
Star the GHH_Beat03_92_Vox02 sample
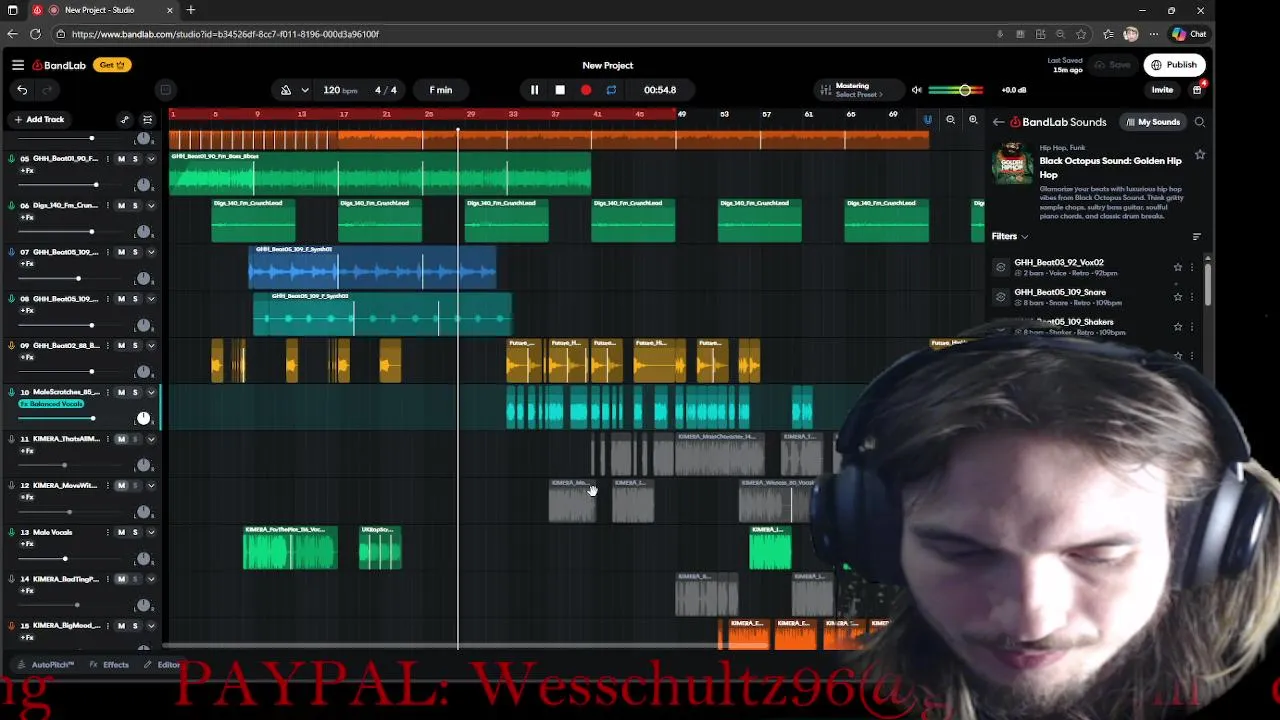[1177, 267]
